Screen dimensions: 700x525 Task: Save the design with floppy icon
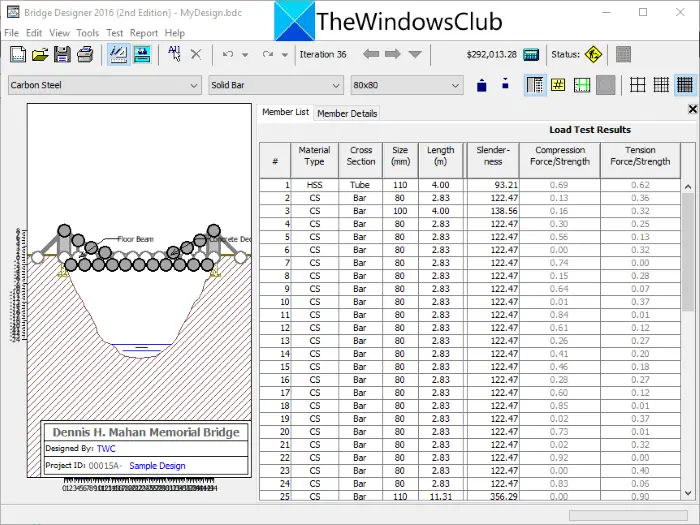(x=62, y=54)
